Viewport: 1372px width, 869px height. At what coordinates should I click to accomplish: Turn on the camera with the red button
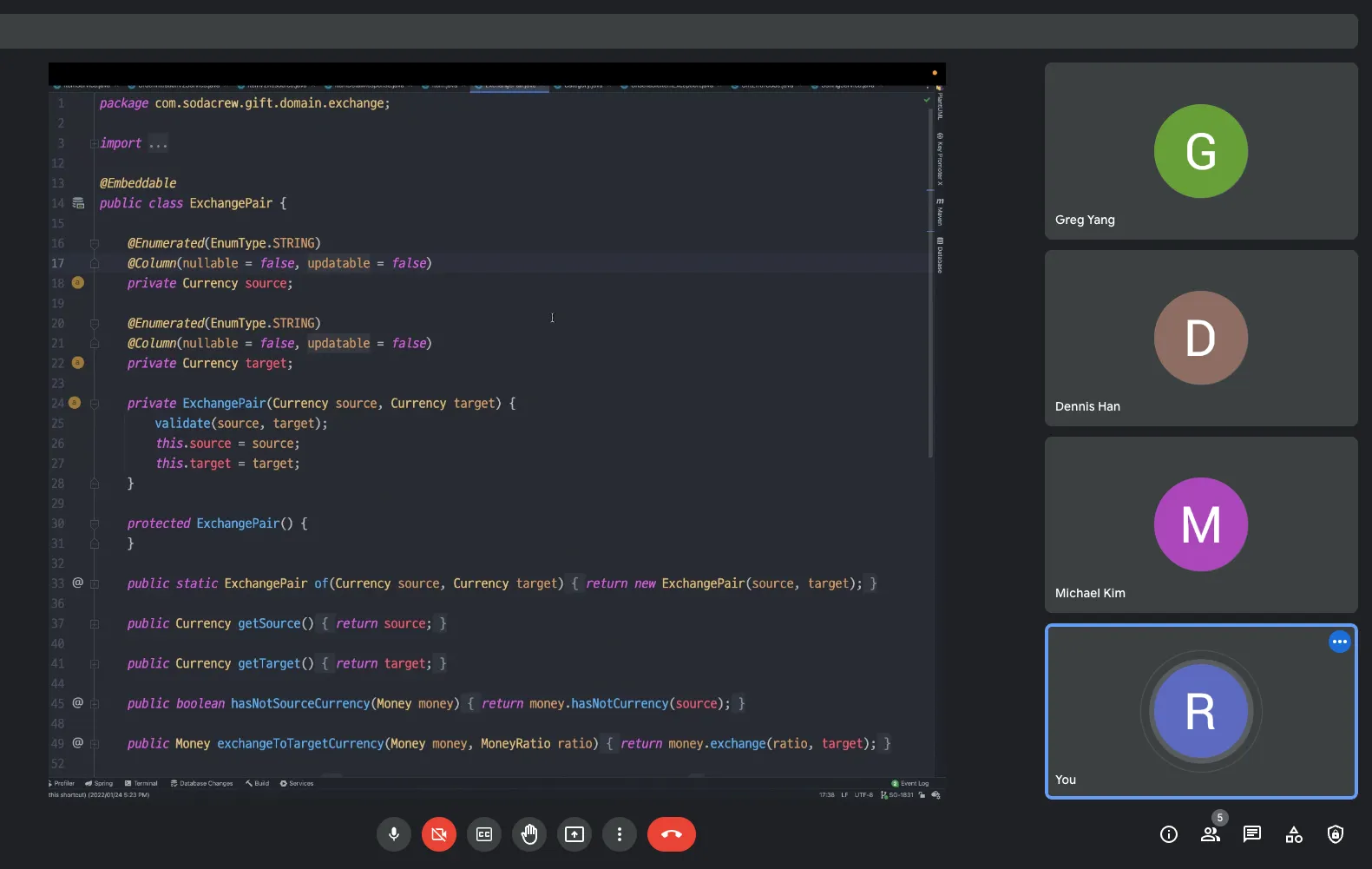(x=439, y=834)
